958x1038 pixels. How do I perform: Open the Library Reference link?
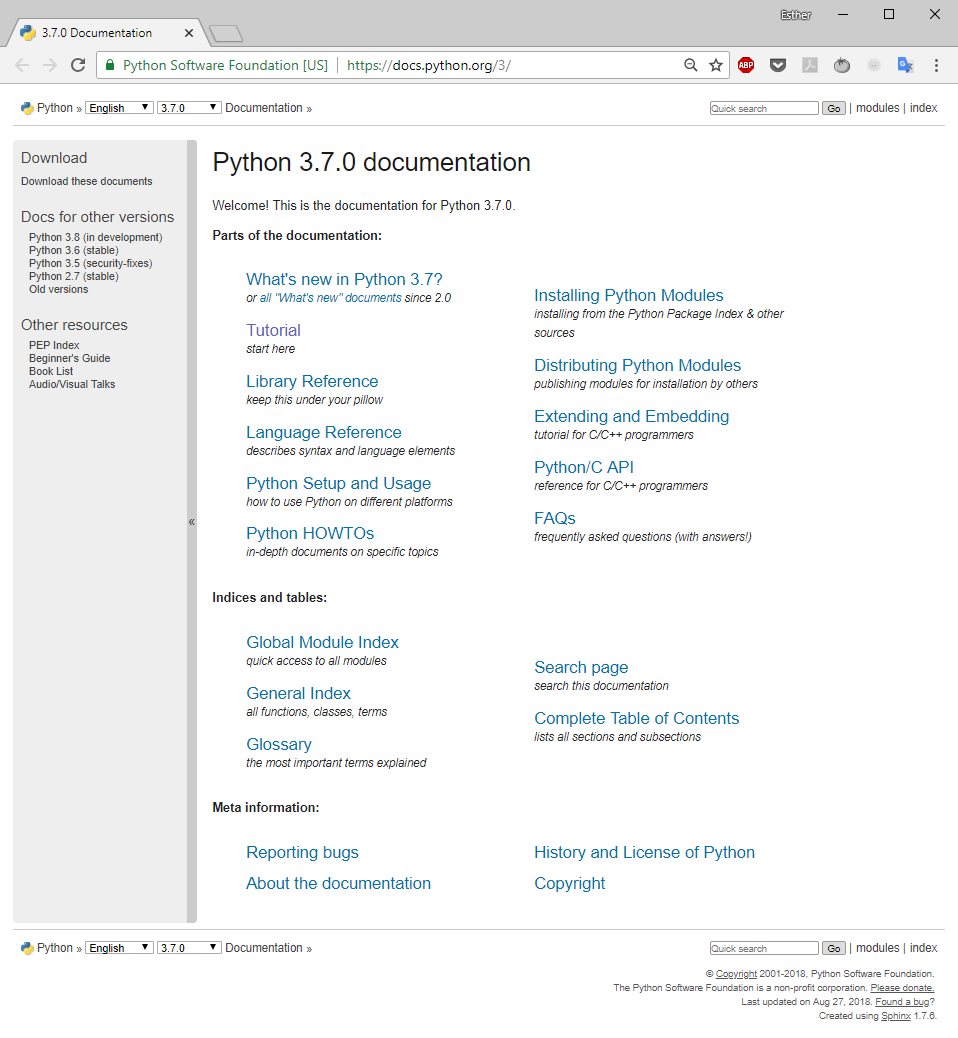[x=312, y=381]
